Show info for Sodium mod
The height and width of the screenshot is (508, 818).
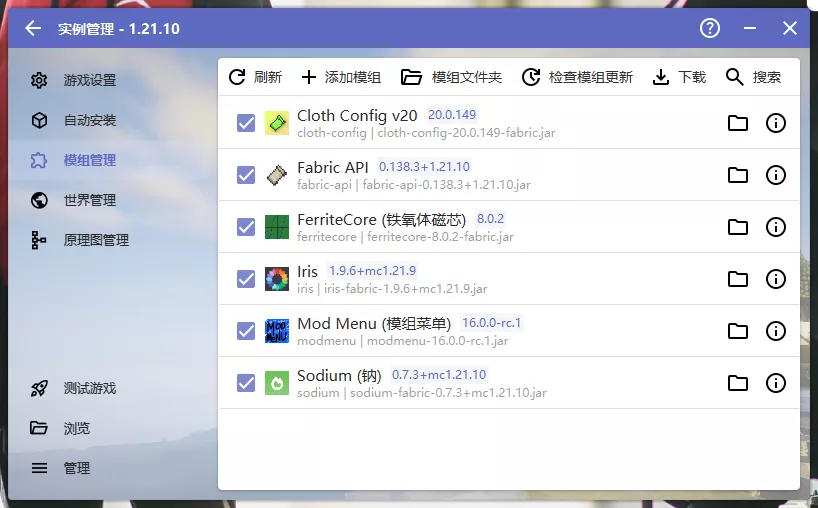776,383
